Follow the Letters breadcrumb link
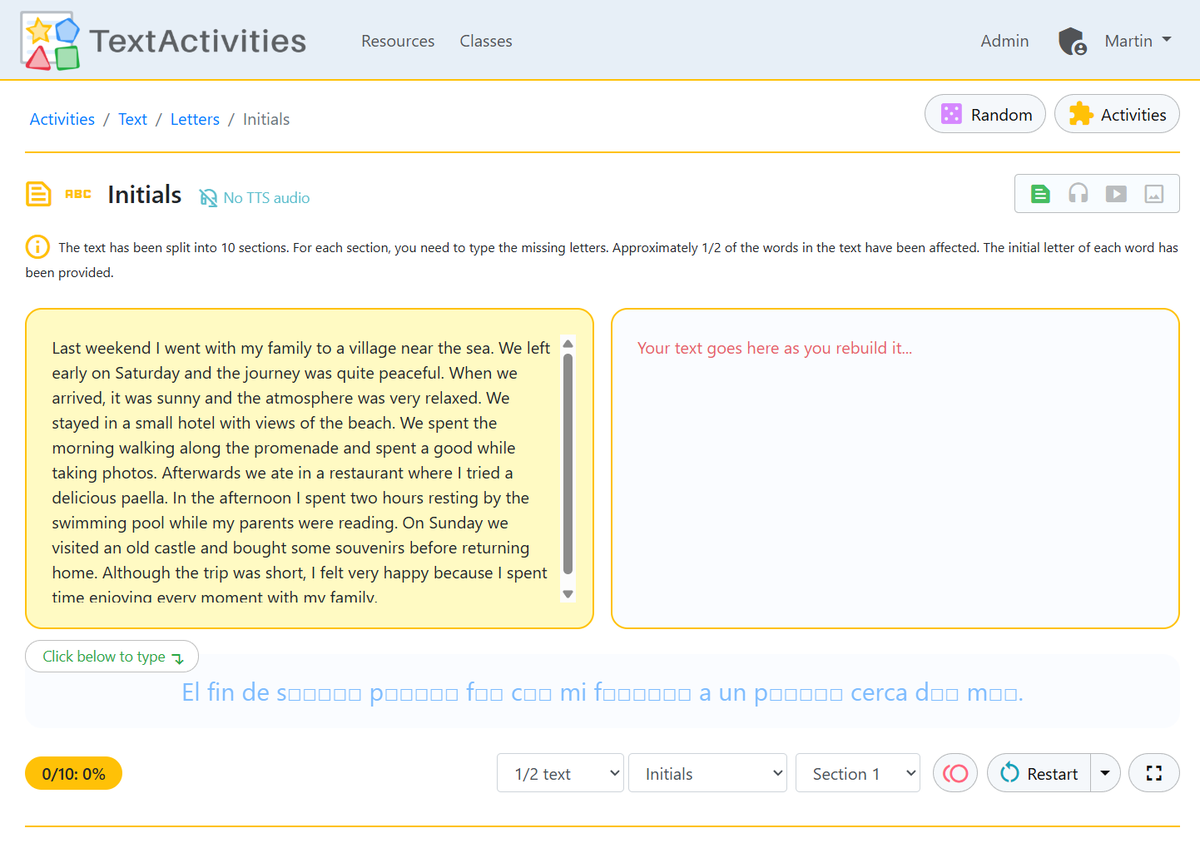1200x853 pixels. click(195, 119)
